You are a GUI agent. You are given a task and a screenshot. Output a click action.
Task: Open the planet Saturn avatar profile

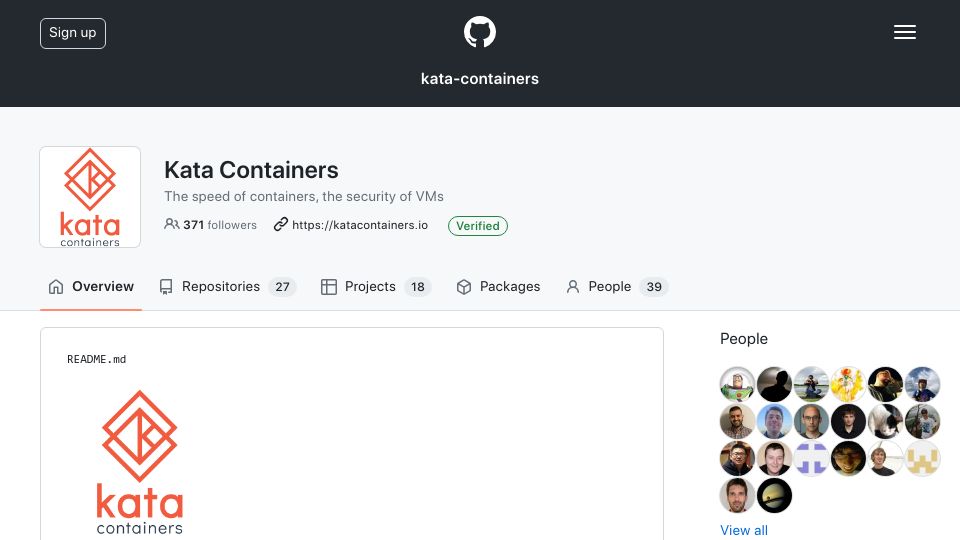click(x=774, y=495)
